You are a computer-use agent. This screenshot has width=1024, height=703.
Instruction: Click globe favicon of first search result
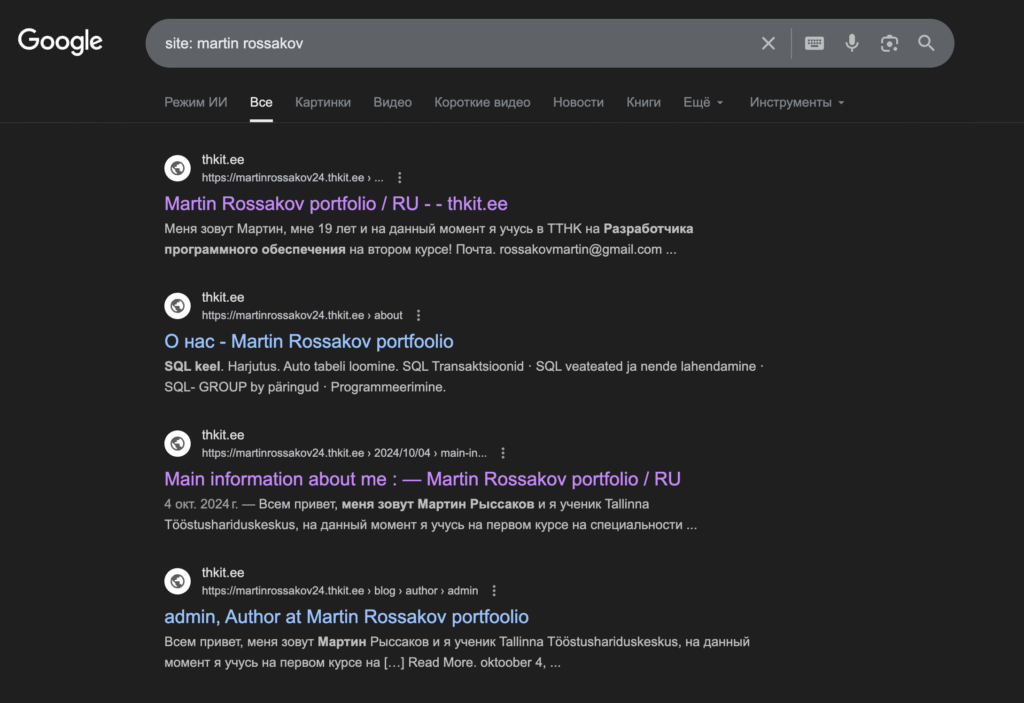coord(178,168)
